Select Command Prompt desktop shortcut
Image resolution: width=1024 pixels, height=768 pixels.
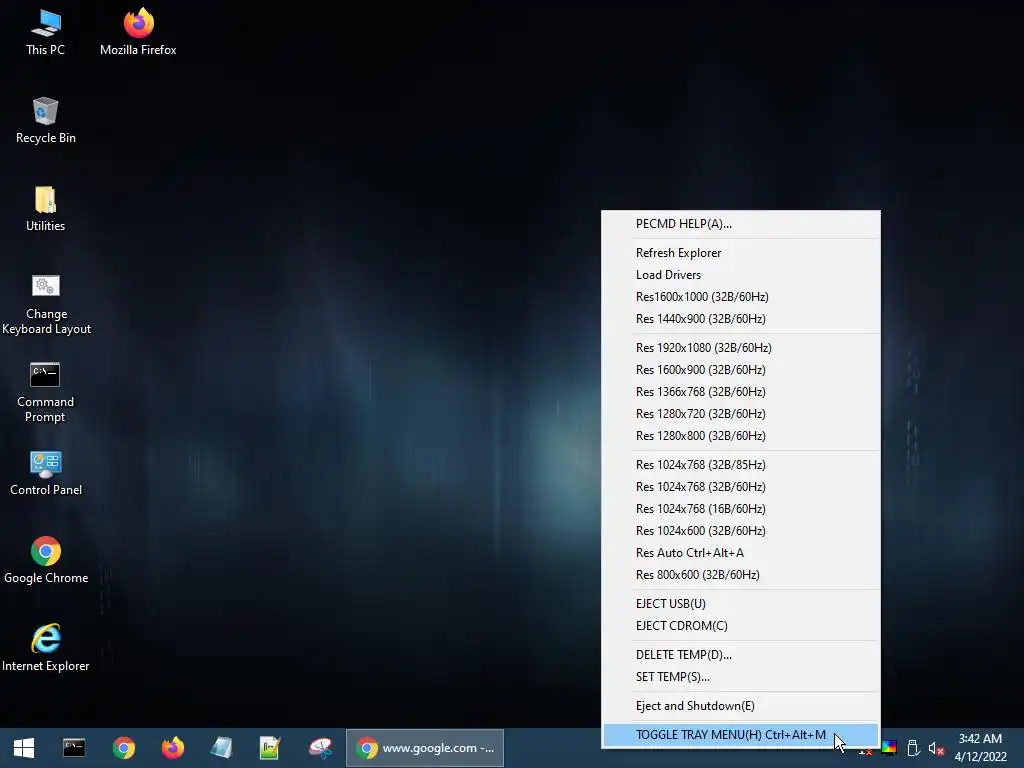45,392
